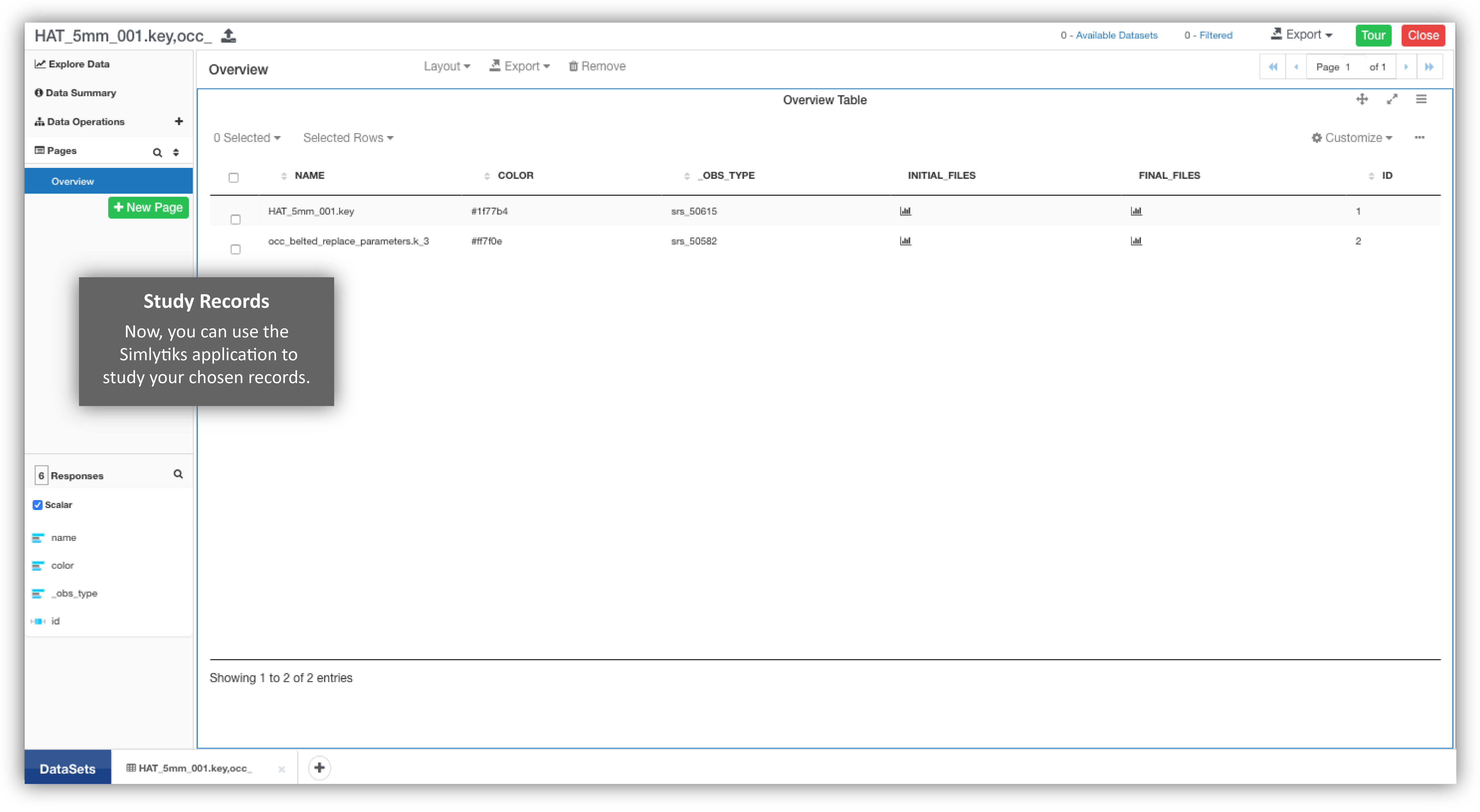Open the Filtered datasets link
This screenshot has height=812, width=1480.
pyautogui.click(x=1216, y=35)
